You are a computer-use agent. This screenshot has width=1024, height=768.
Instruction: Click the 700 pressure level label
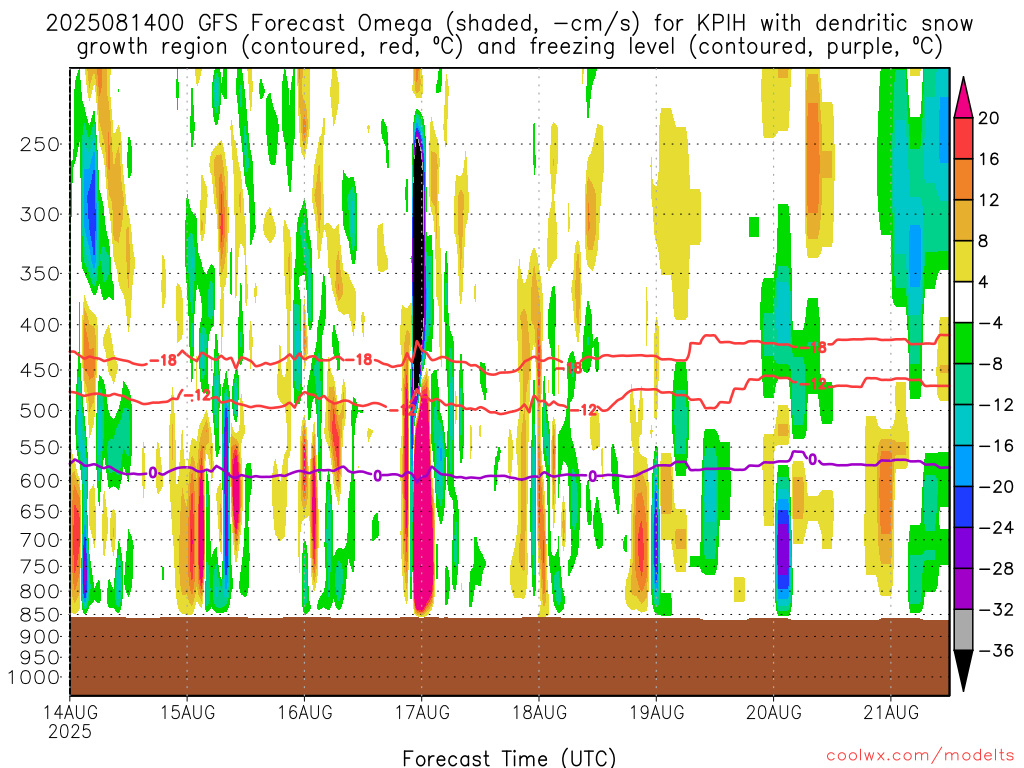point(39,540)
